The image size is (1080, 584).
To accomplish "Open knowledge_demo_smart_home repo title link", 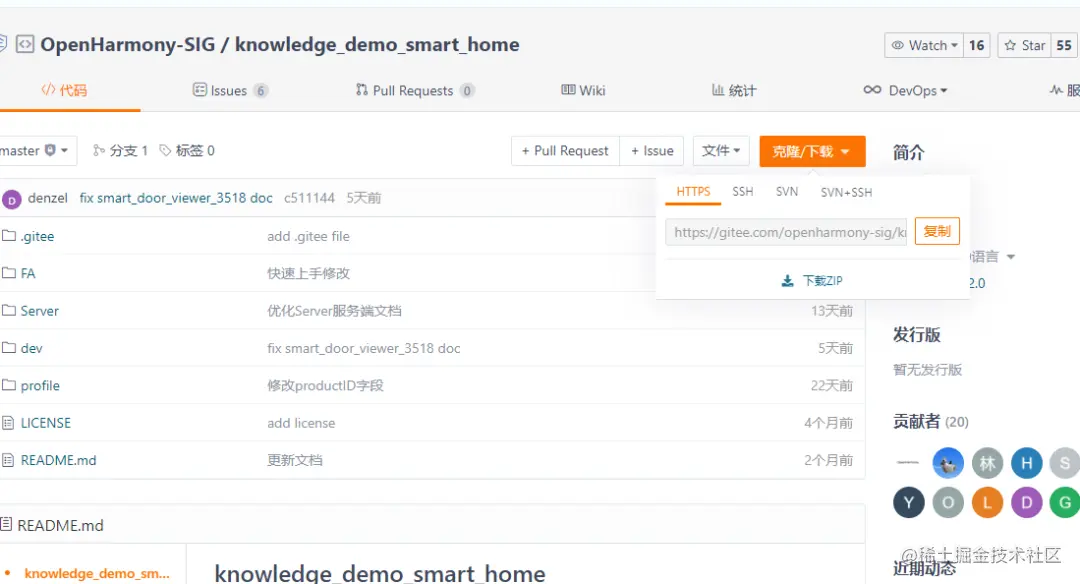I will pyautogui.click(x=377, y=44).
